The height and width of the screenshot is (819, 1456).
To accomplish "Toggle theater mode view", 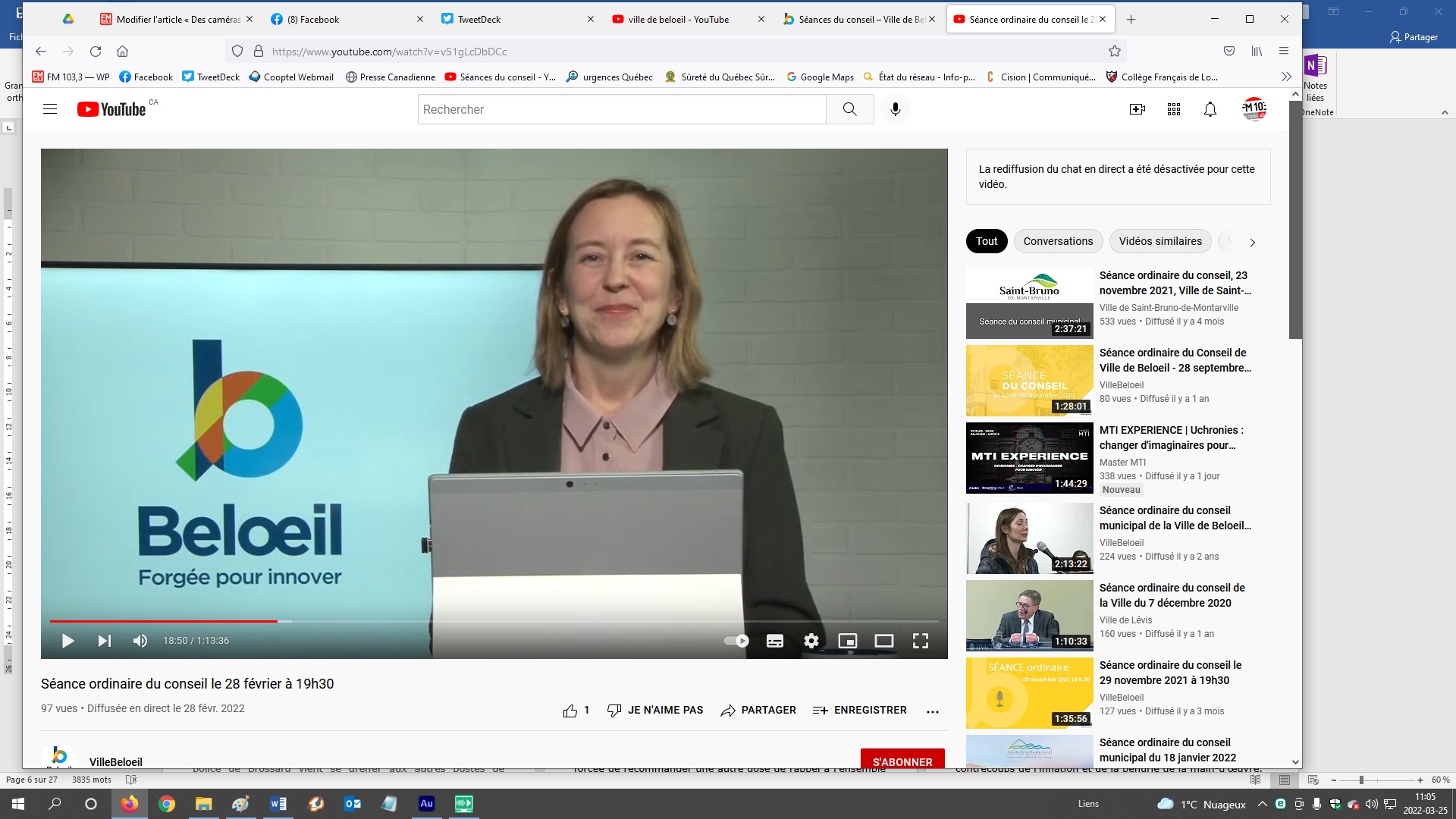I will [883, 641].
